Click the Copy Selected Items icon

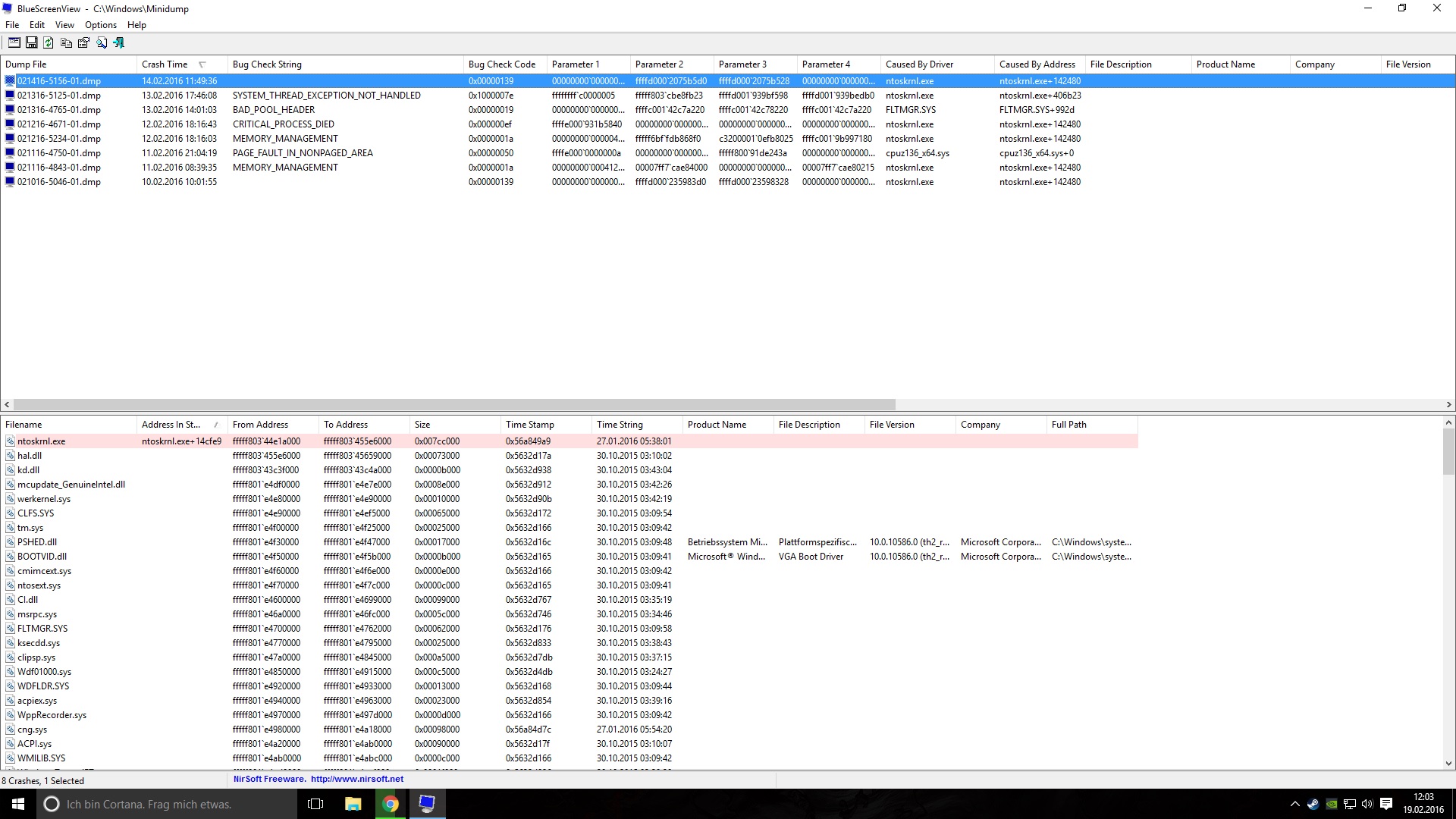click(66, 42)
